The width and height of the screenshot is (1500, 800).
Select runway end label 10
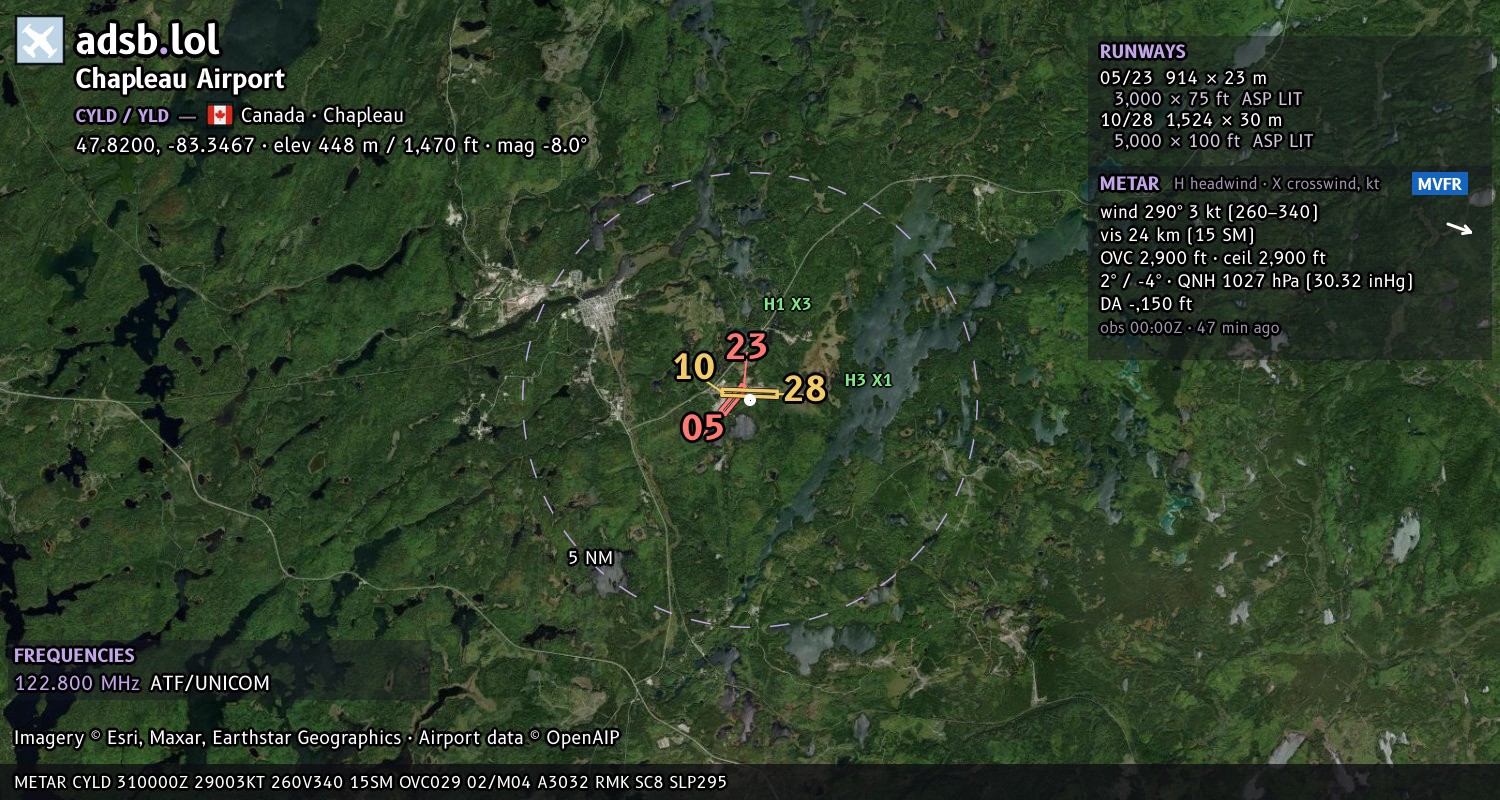point(694,368)
